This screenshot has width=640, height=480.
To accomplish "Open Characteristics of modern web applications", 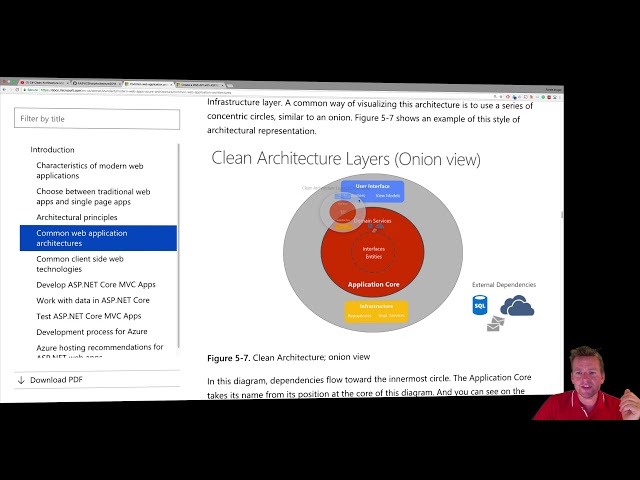I will [90, 171].
